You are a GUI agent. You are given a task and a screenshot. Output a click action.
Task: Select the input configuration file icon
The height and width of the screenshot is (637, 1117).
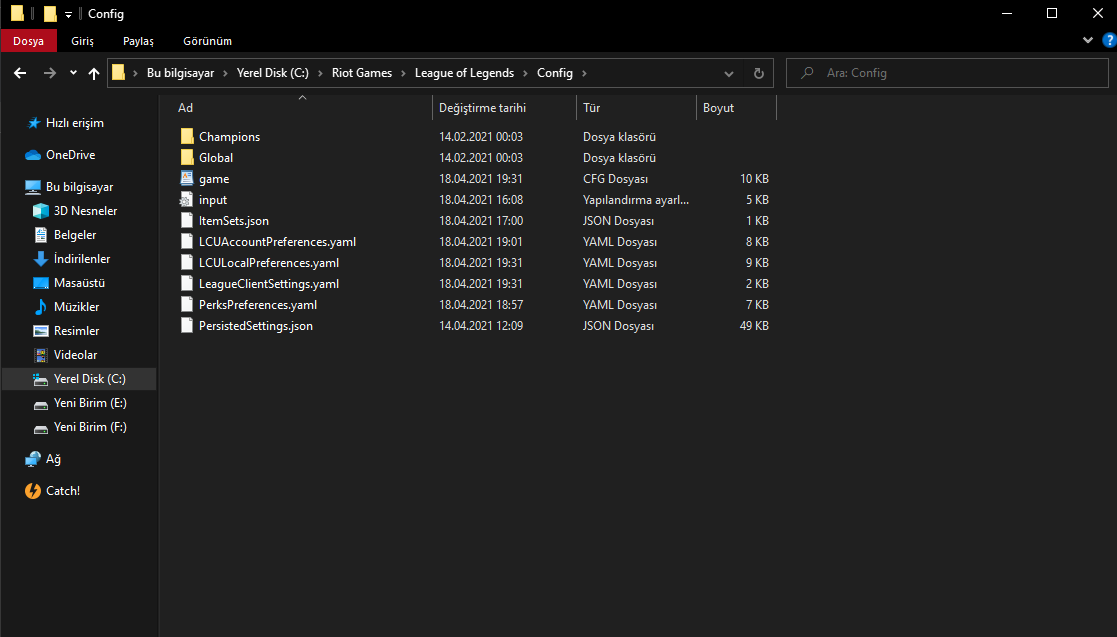(x=187, y=200)
